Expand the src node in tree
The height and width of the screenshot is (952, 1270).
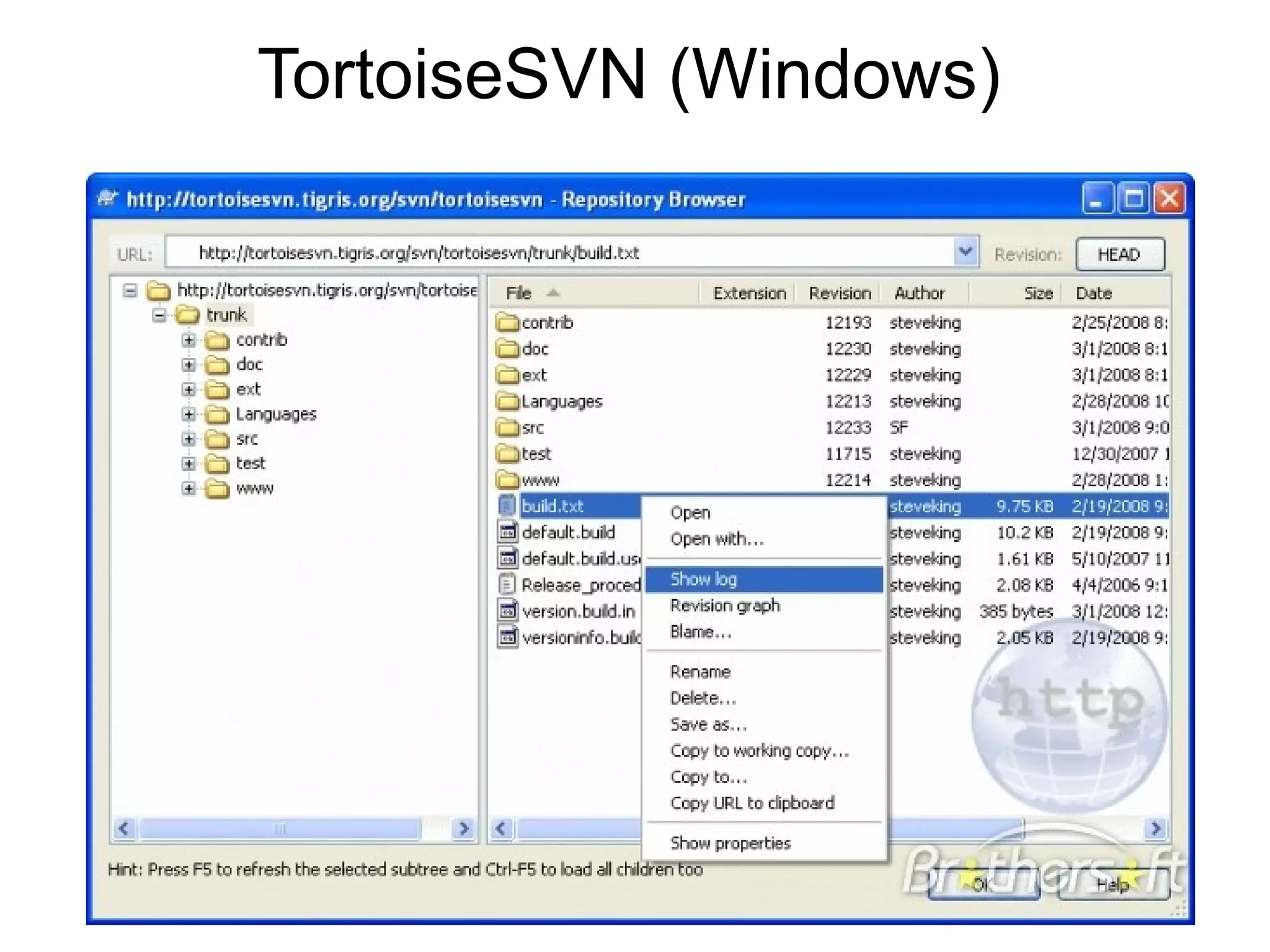pyautogui.click(x=189, y=439)
